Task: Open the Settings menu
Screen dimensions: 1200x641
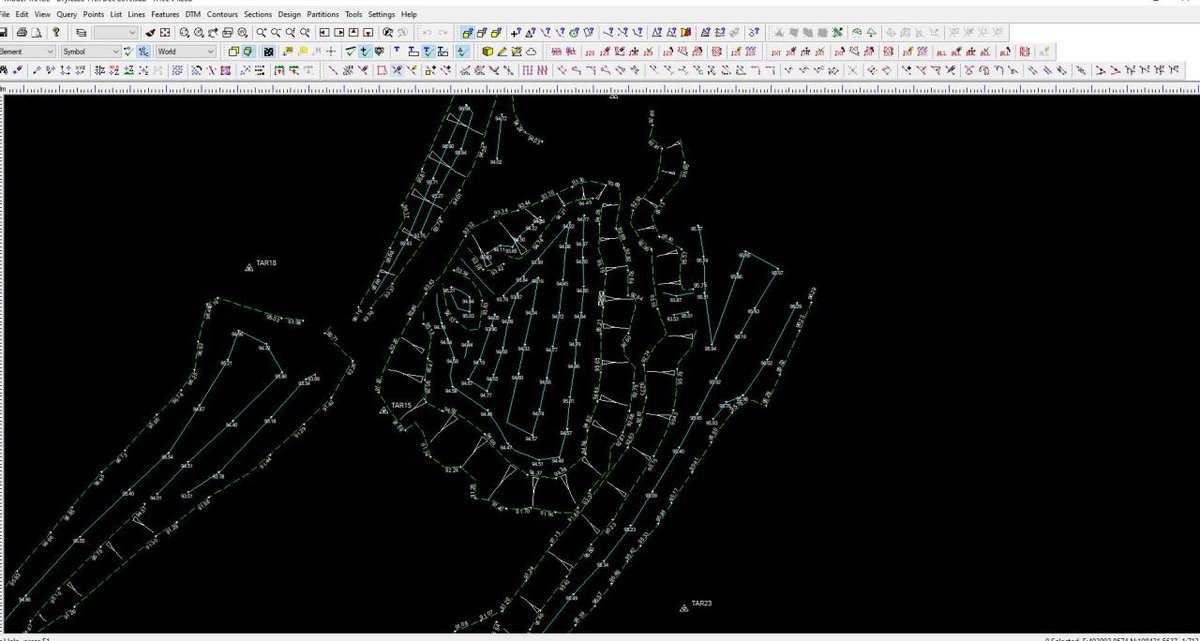Action: click(x=381, y=16)
